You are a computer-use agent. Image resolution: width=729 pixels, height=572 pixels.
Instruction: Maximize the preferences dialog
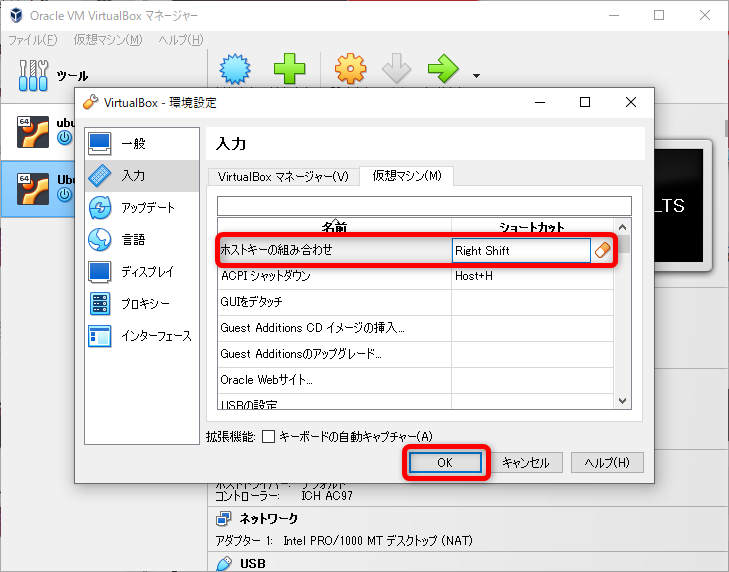tap(585, 102)
